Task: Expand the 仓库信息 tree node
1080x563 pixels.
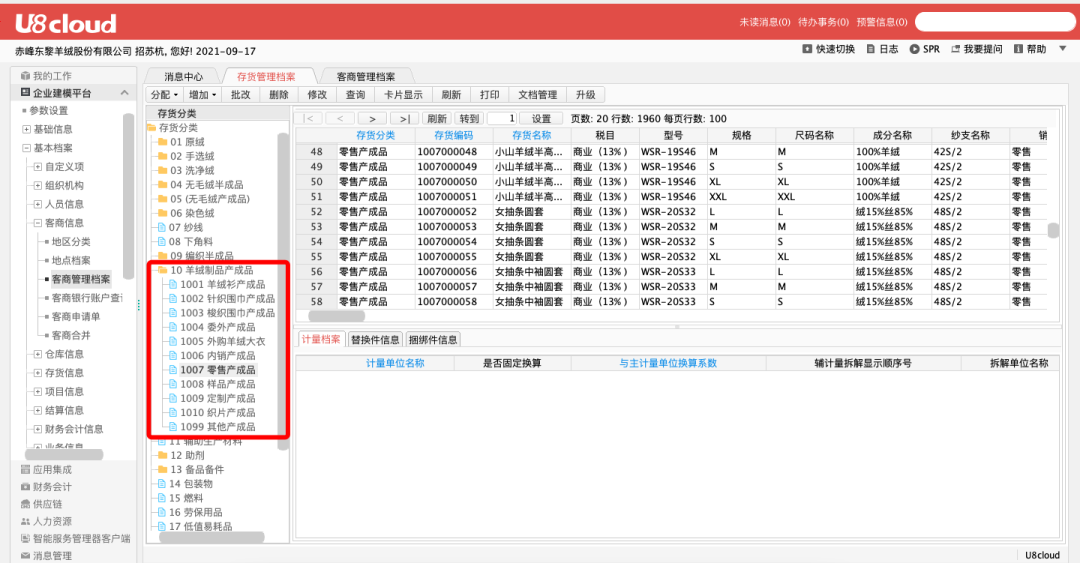Action: pos(37,354)
